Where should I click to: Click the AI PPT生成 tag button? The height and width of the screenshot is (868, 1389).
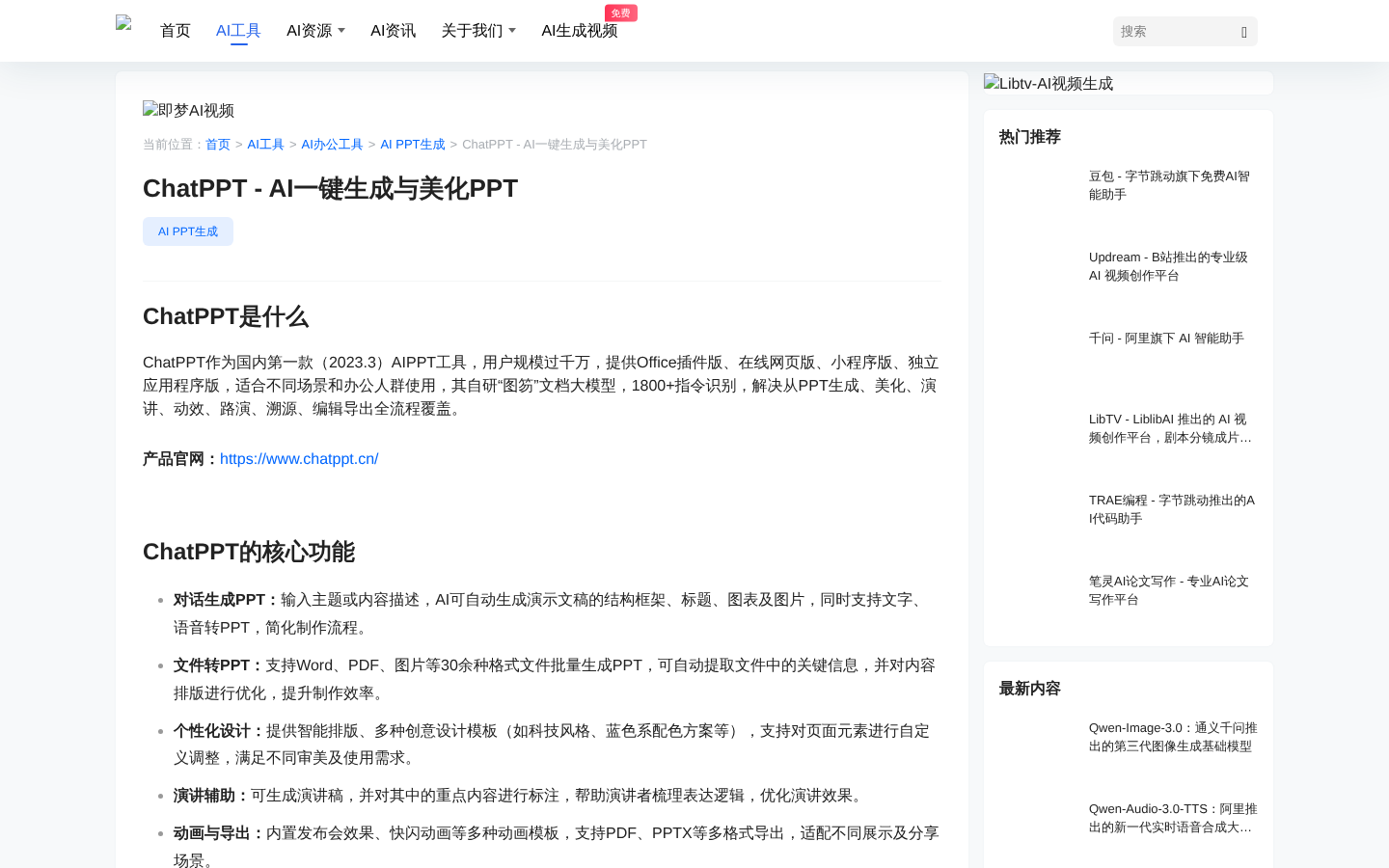[188, 231]
